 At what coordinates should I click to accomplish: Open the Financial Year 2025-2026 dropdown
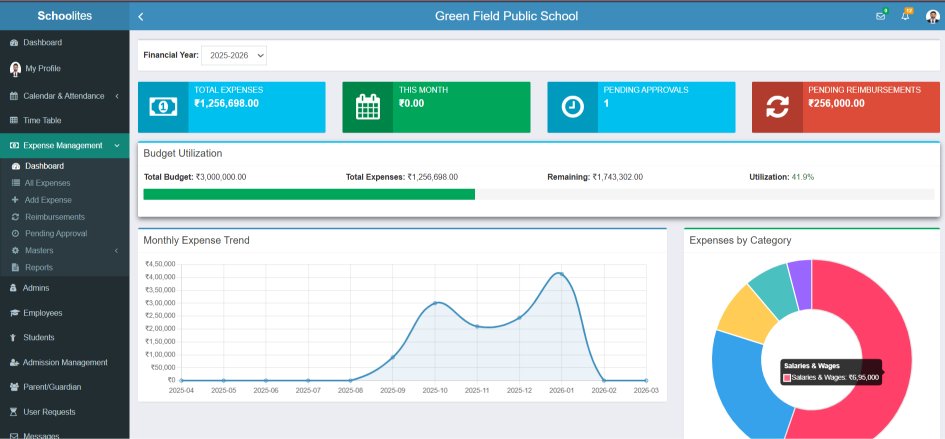[234, 55]
